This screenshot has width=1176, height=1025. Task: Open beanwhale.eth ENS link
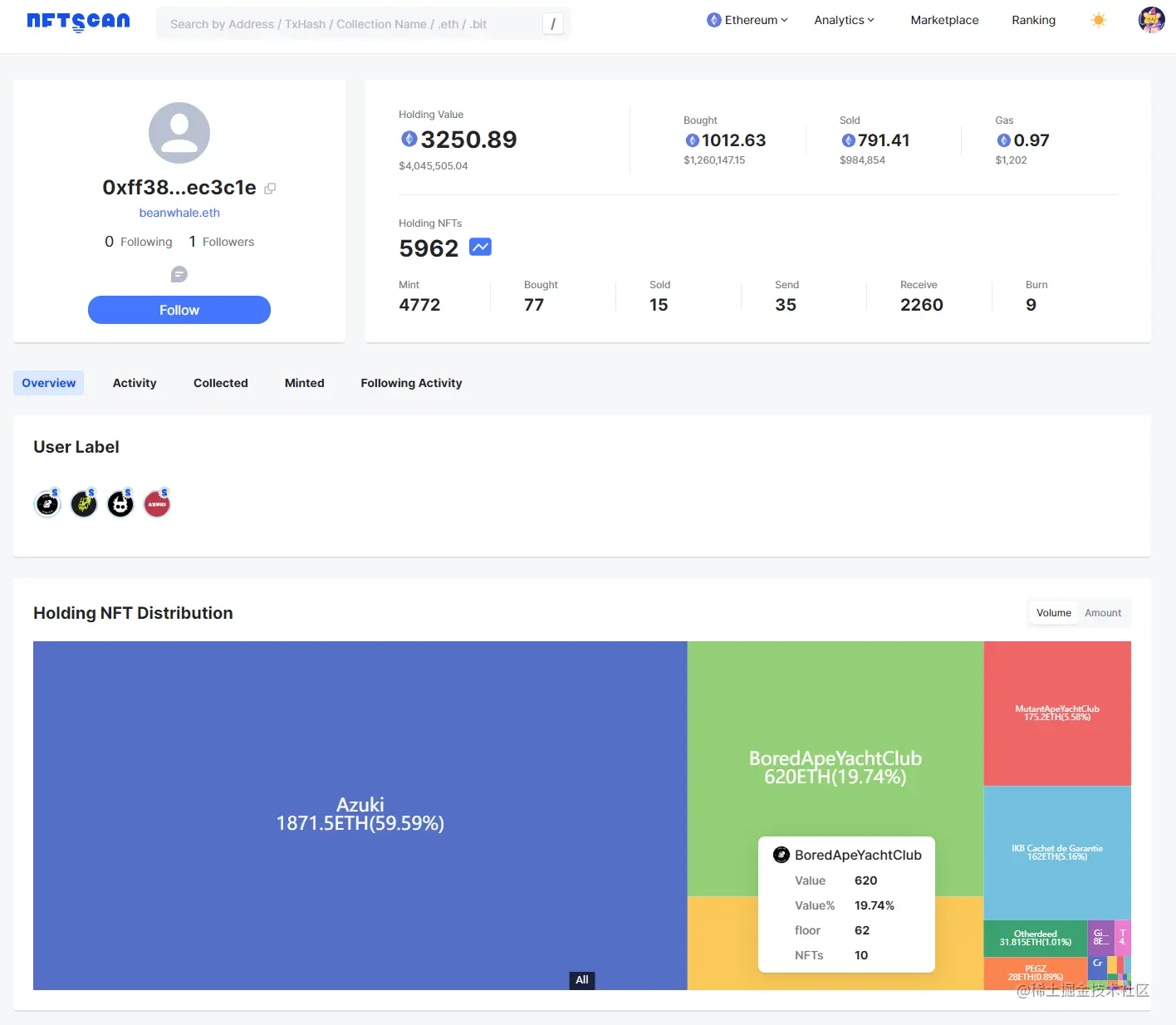point(179,213)
